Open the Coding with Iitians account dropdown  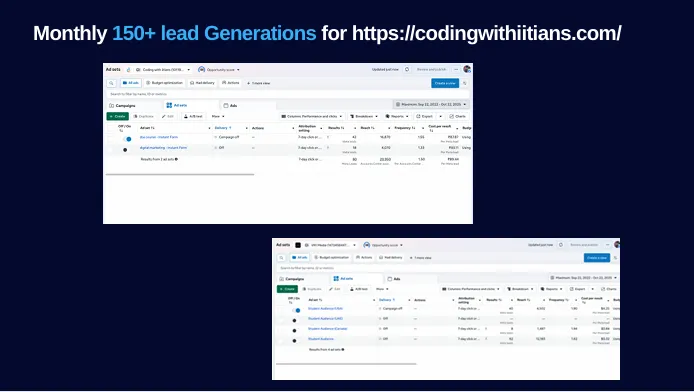pyautogui.click(x=163, y=69)
